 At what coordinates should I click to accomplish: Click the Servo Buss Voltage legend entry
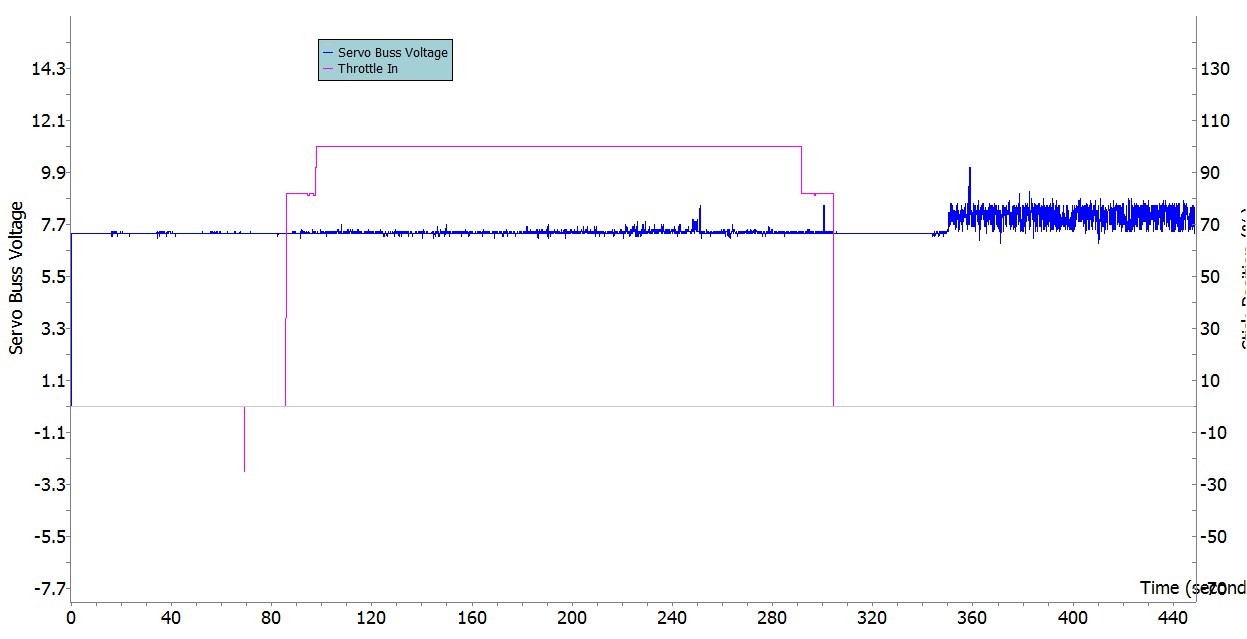pos(393,52)
